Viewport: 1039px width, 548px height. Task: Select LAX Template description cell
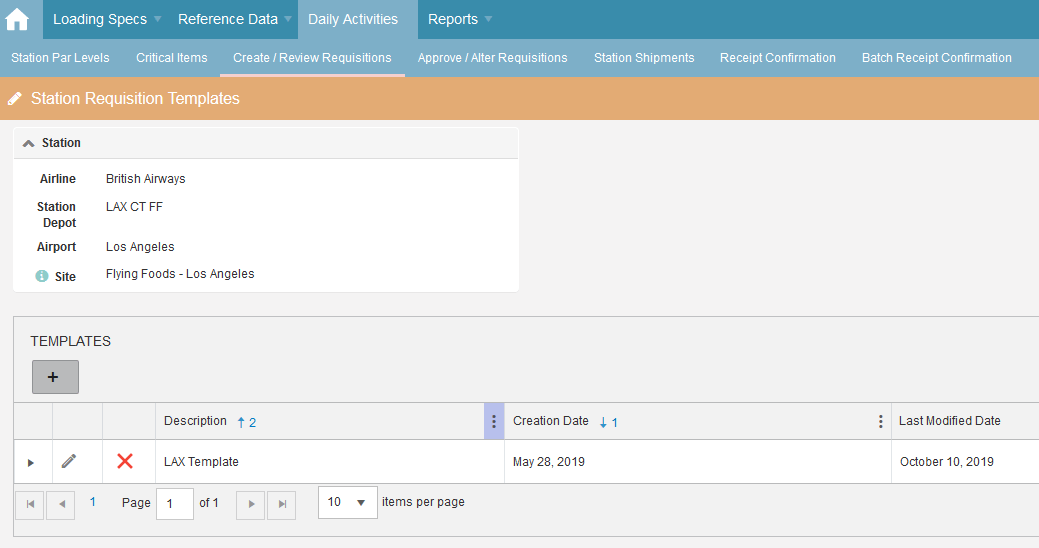point(330,462)
